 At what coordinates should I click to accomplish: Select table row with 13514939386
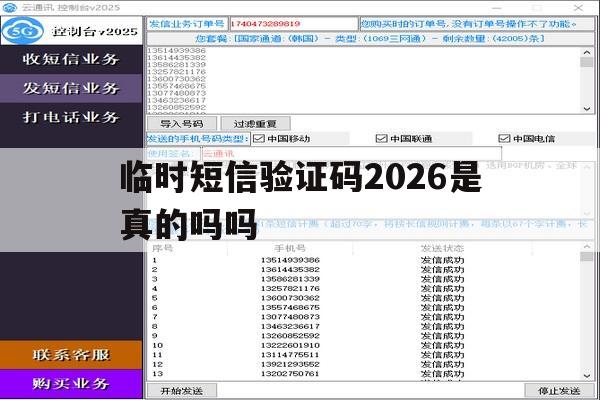(x=364, y=260)
